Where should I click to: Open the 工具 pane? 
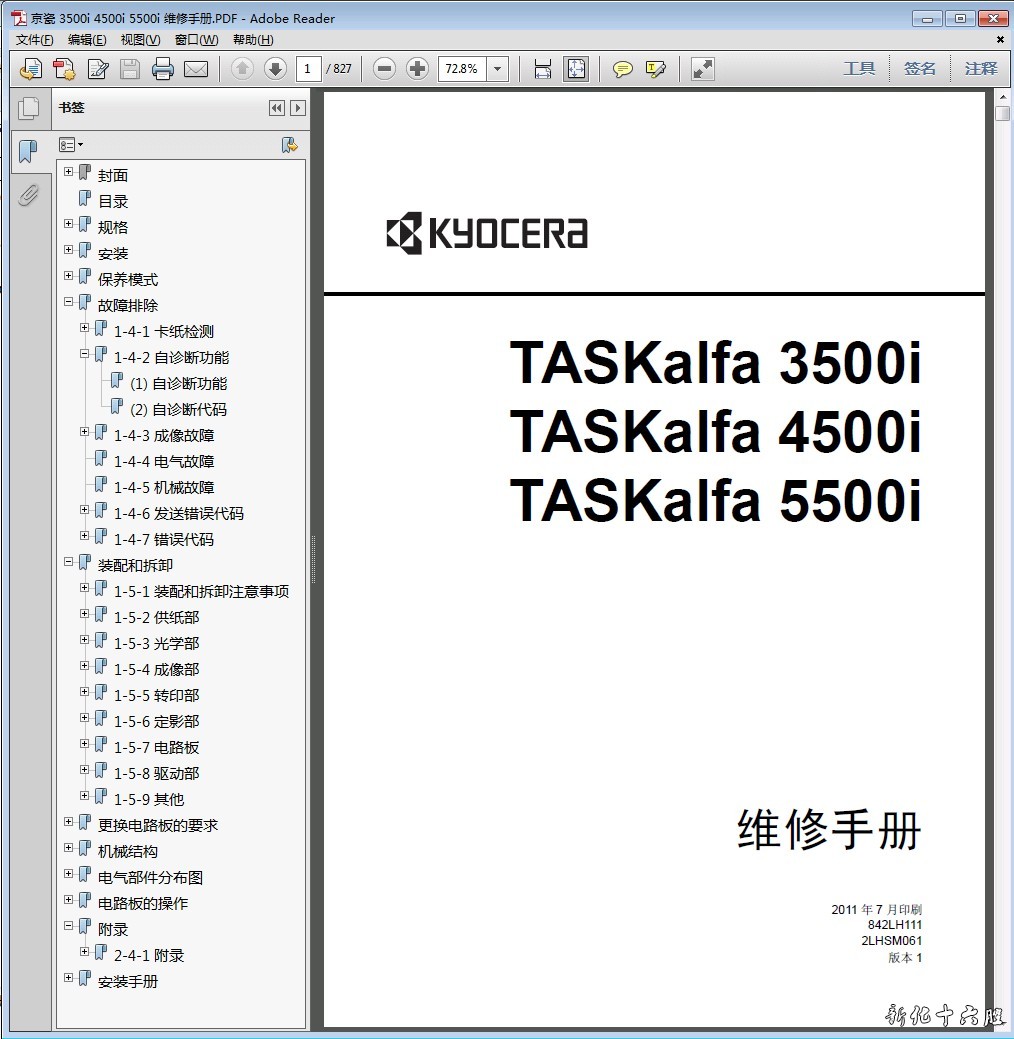pos(859,69)
